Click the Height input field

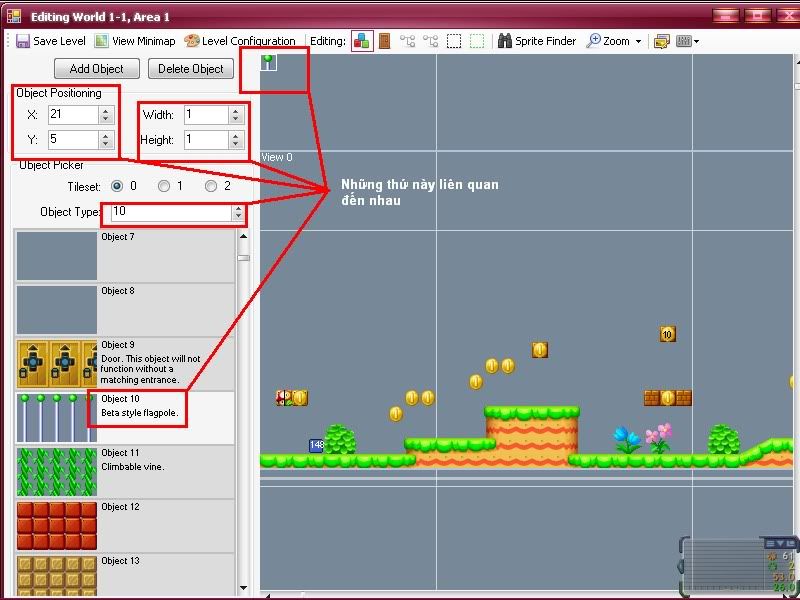[206, 139]
